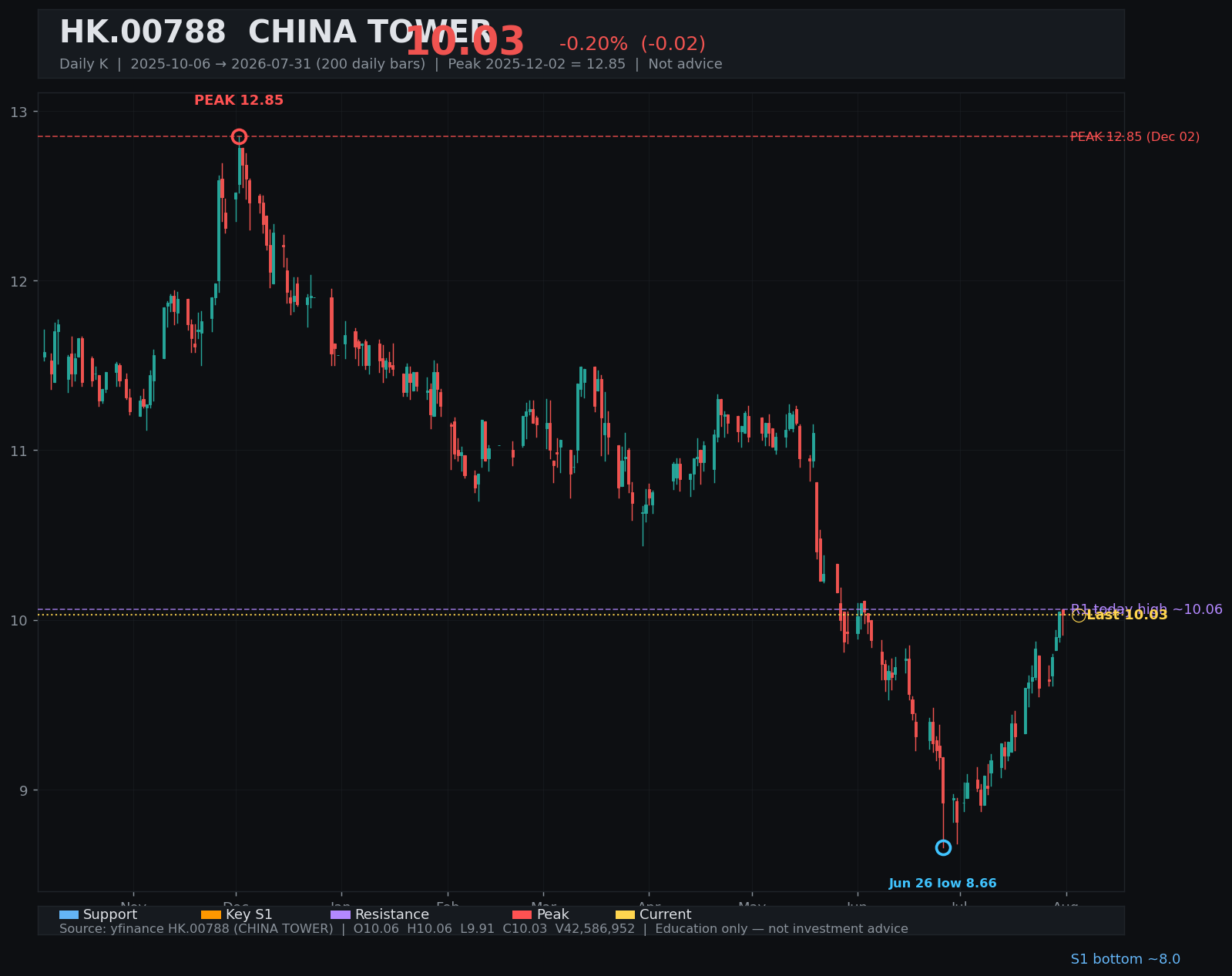Image resolution: width=1232 pixels, height=976 pixels.
Task: Click the 12 y-axis tick label
Action: [x=18, y=281]
